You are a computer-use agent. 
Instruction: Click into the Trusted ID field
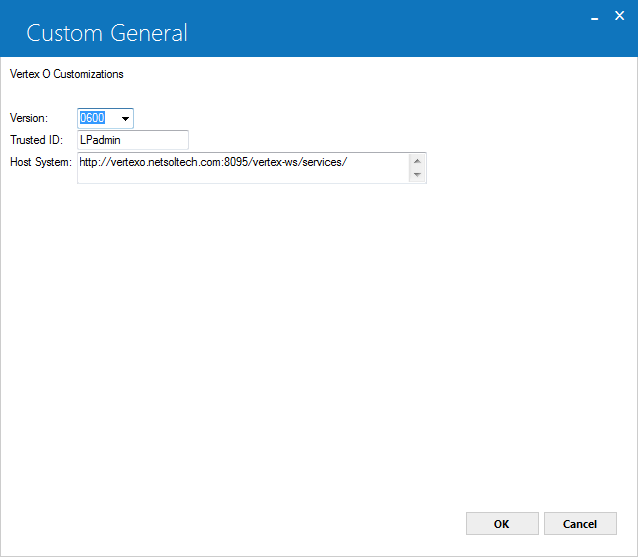tap(133, 140)
